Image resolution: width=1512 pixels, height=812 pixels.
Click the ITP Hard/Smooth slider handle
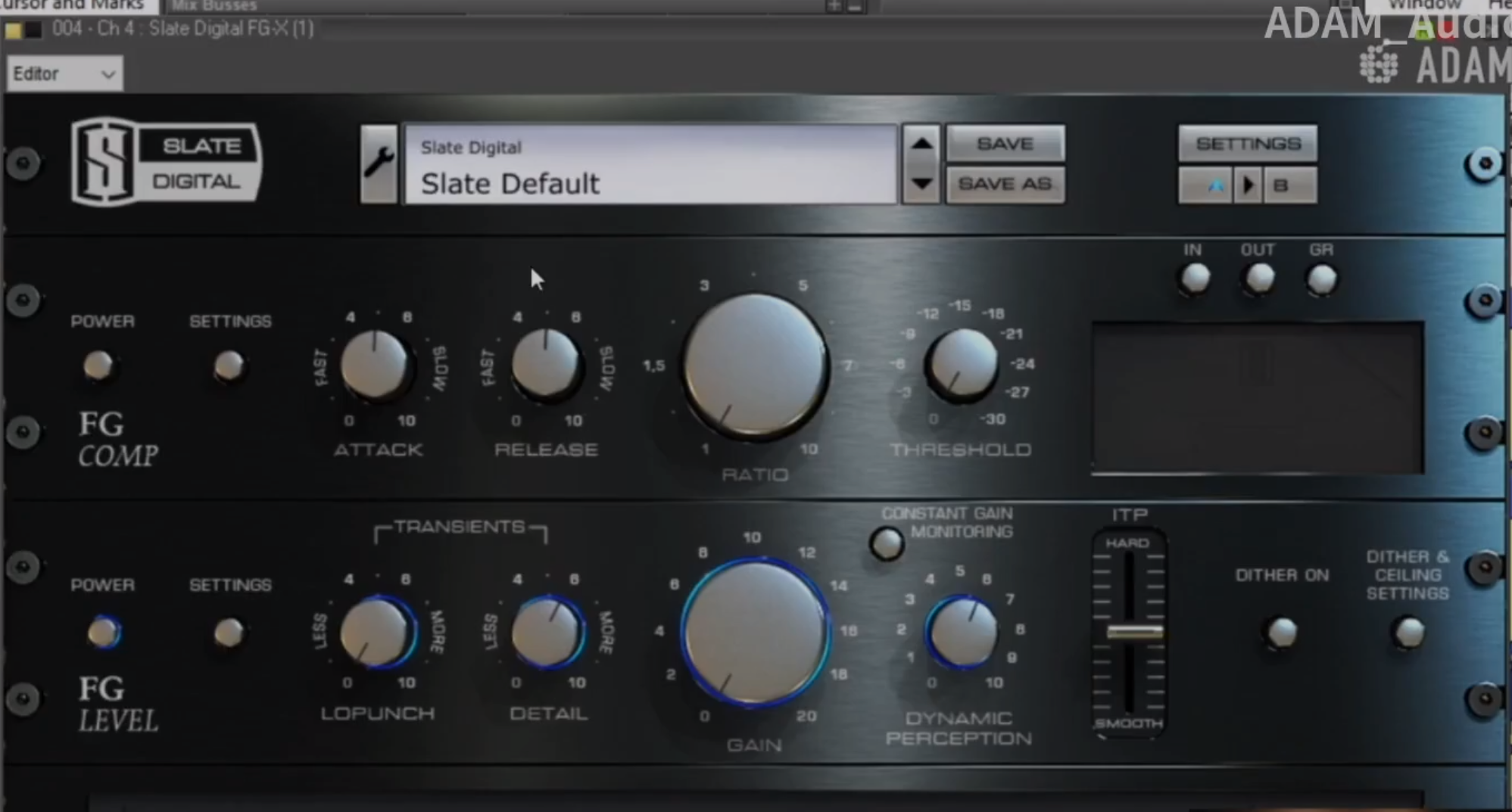1133,632
